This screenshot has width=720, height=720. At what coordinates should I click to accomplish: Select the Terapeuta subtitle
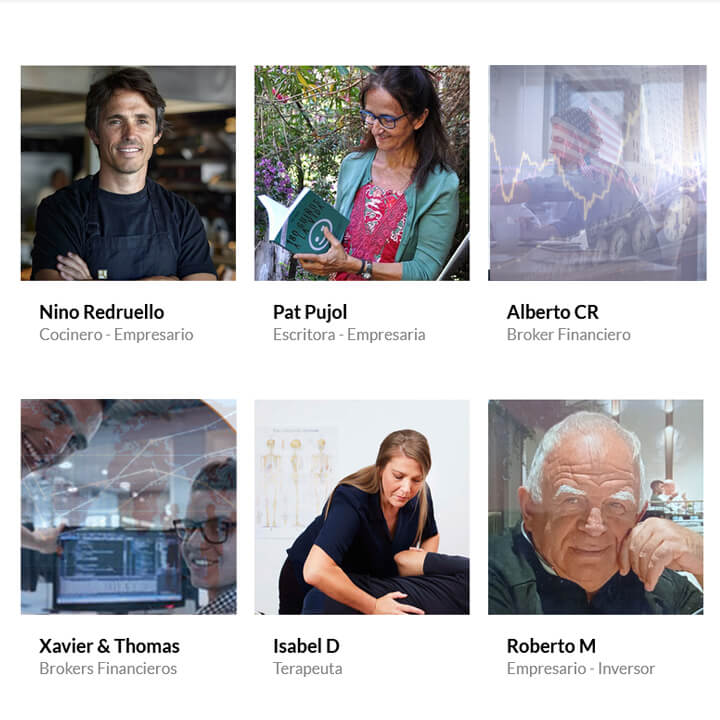(308, 669)
